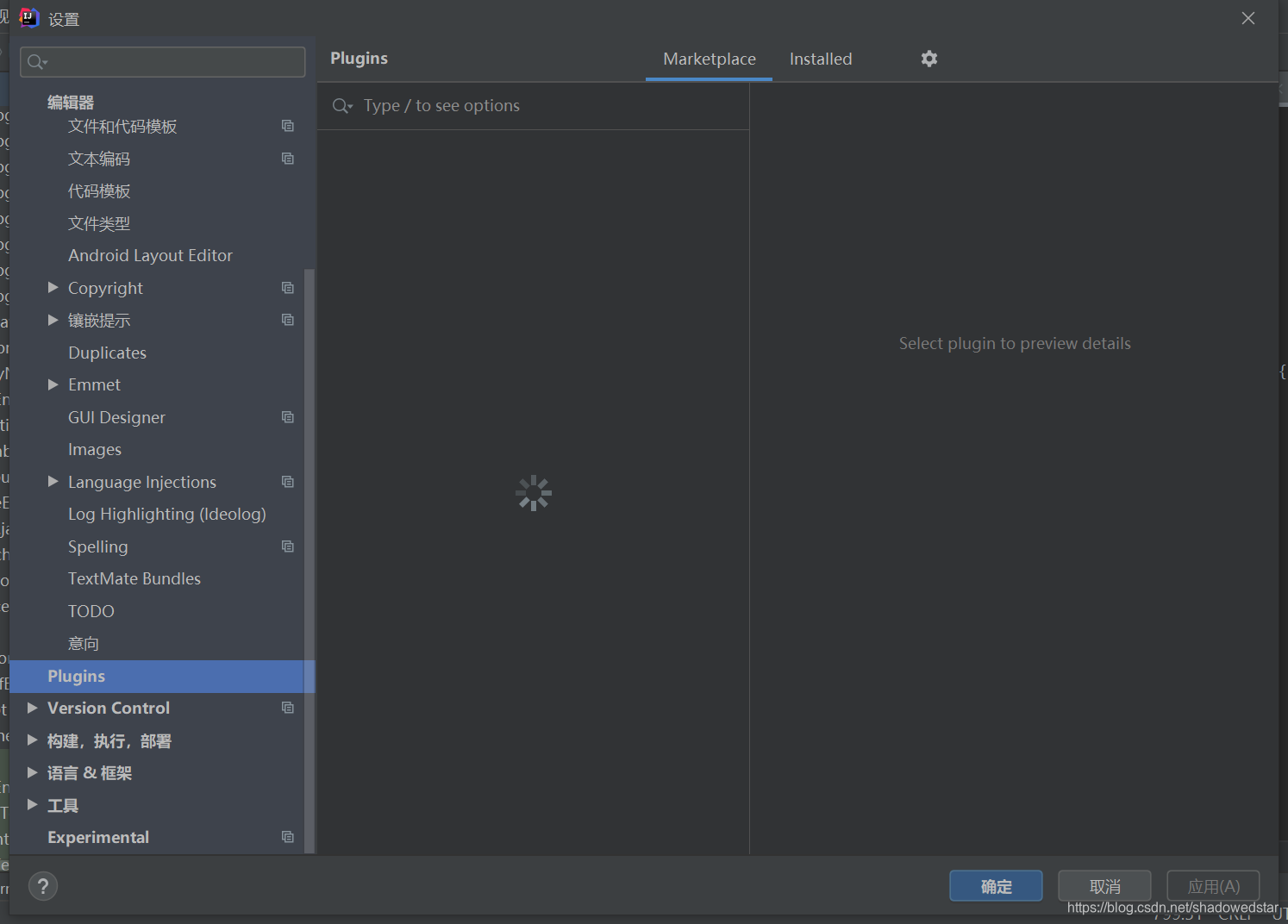Select the 编辑器 category heading
This screenshot has width=1288, height=924.
click(71, 103)
